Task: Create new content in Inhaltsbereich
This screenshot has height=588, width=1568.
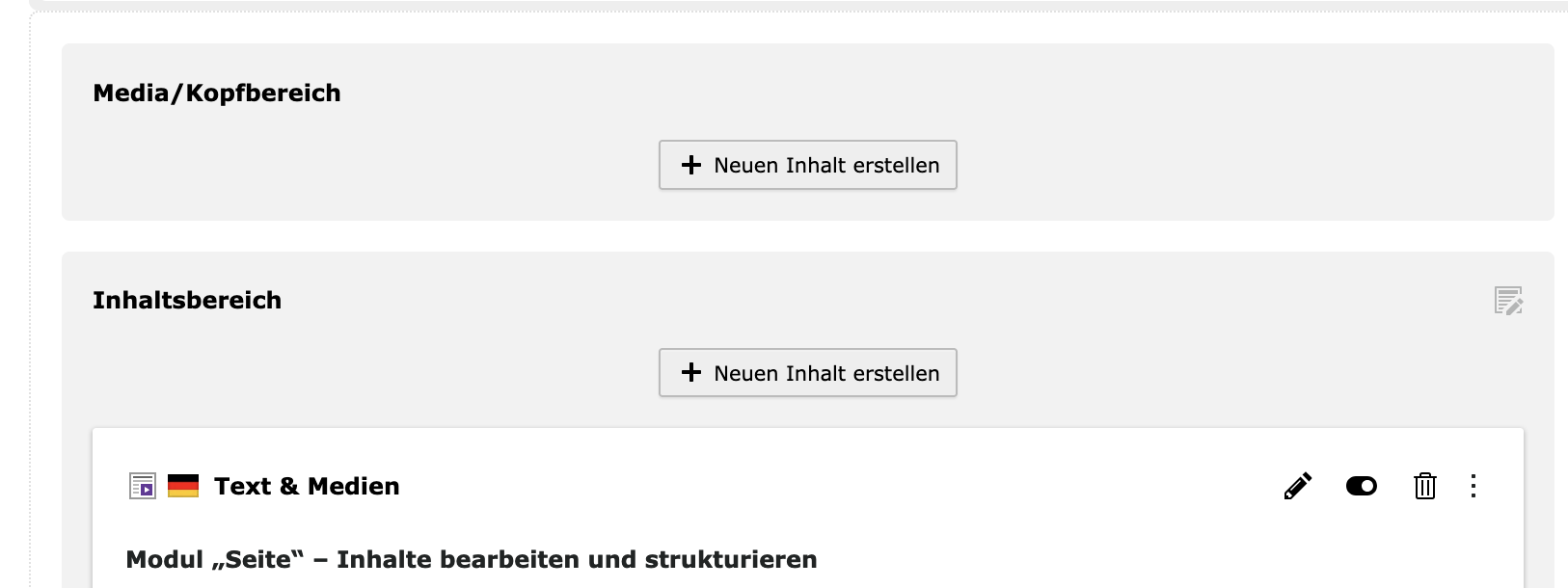Action: (808, 373)
